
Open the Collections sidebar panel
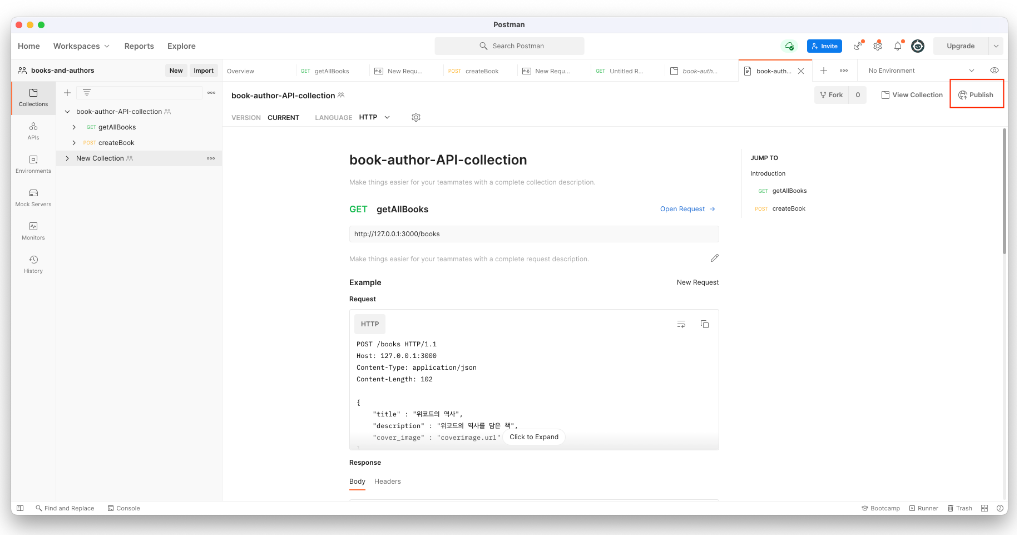coord(33,97)
